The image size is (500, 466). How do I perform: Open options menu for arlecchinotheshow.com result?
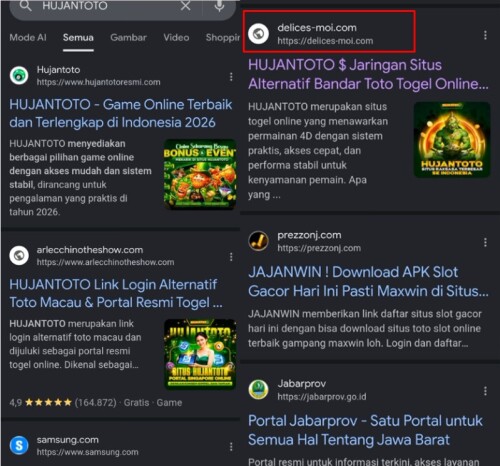coord(231,257)
